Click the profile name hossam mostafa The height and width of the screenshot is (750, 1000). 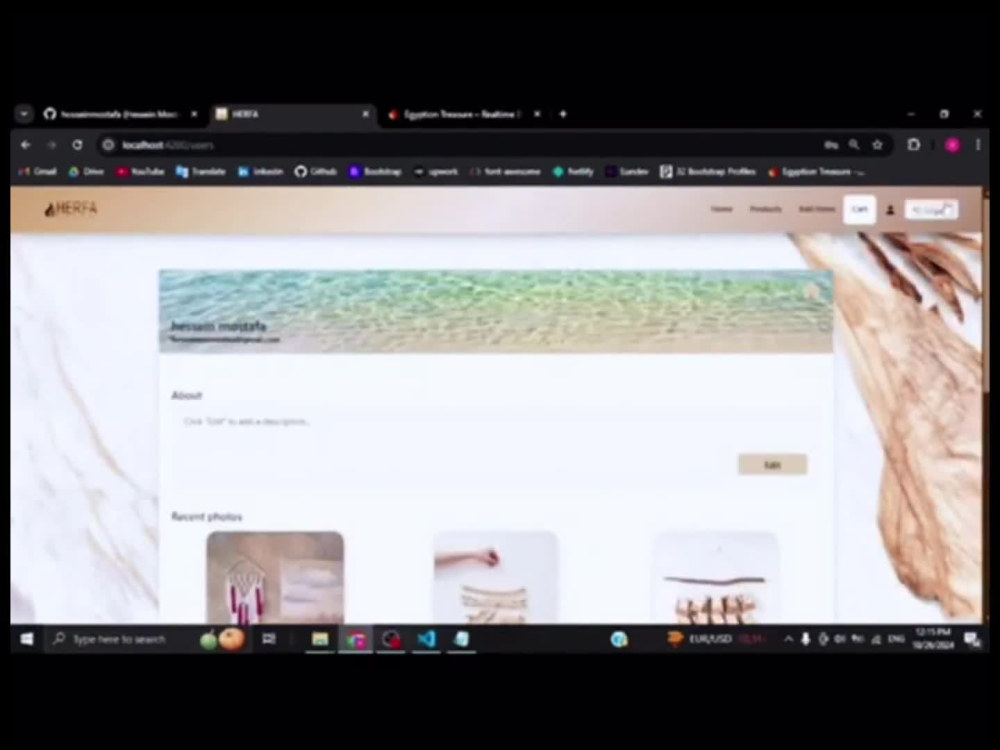coord(218,326)
